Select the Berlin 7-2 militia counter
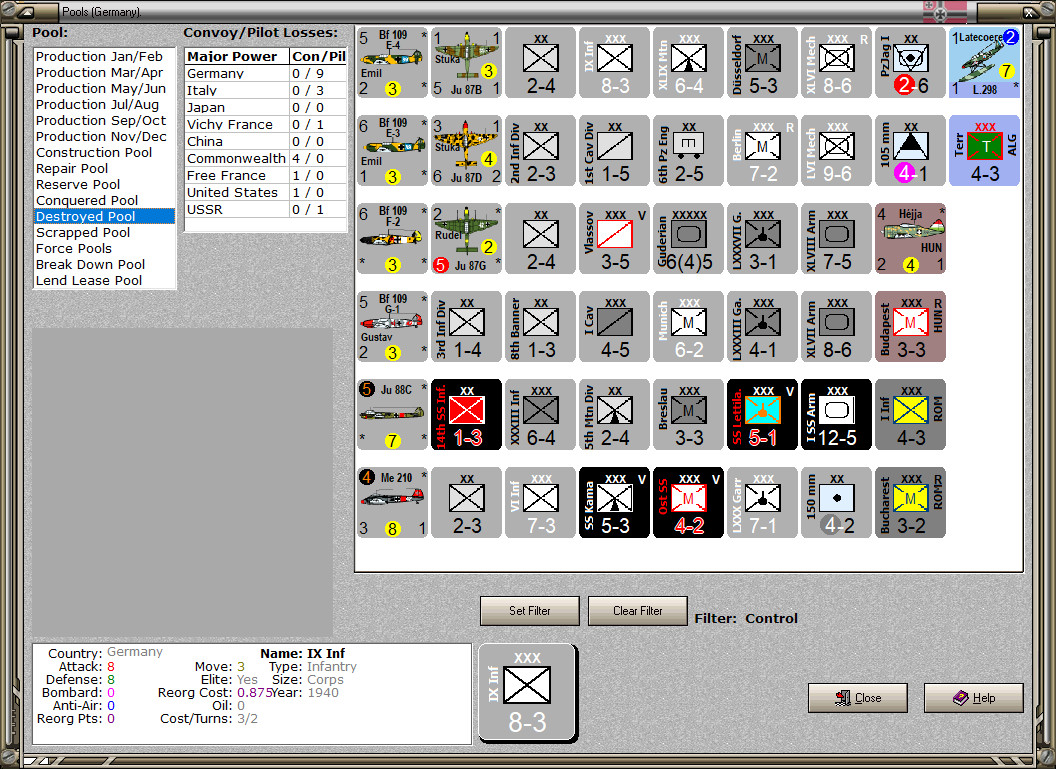The image size is (1056, 769). [762, 151]
